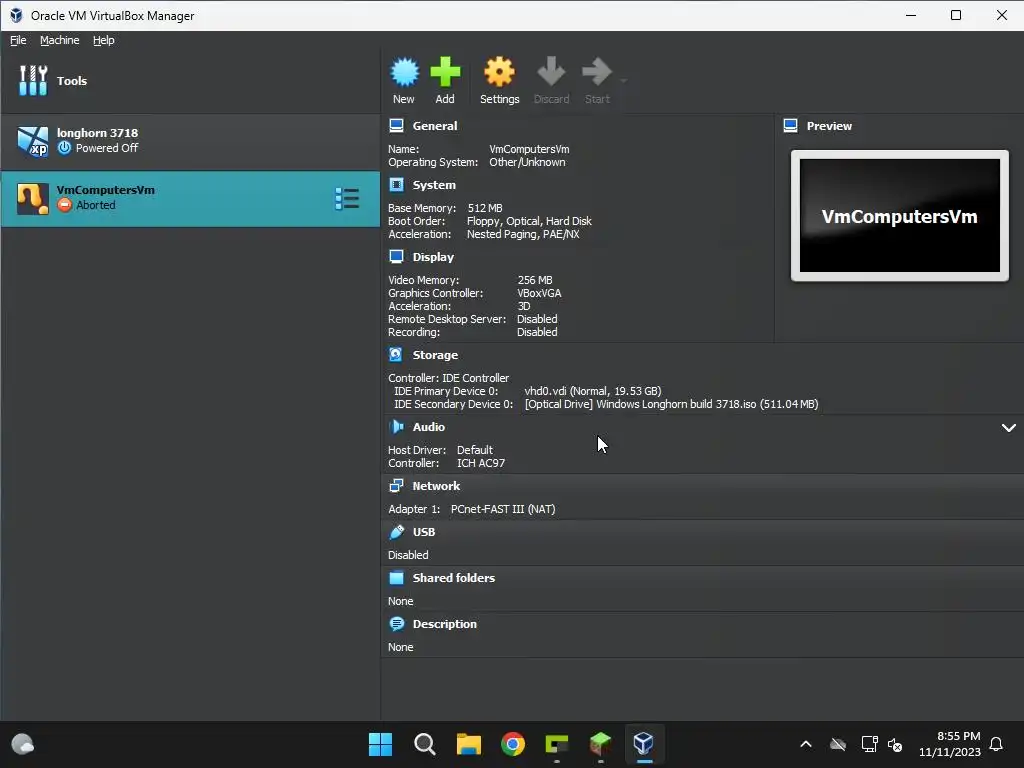
Task: Click the USB section header link
Action: (424, 532)
